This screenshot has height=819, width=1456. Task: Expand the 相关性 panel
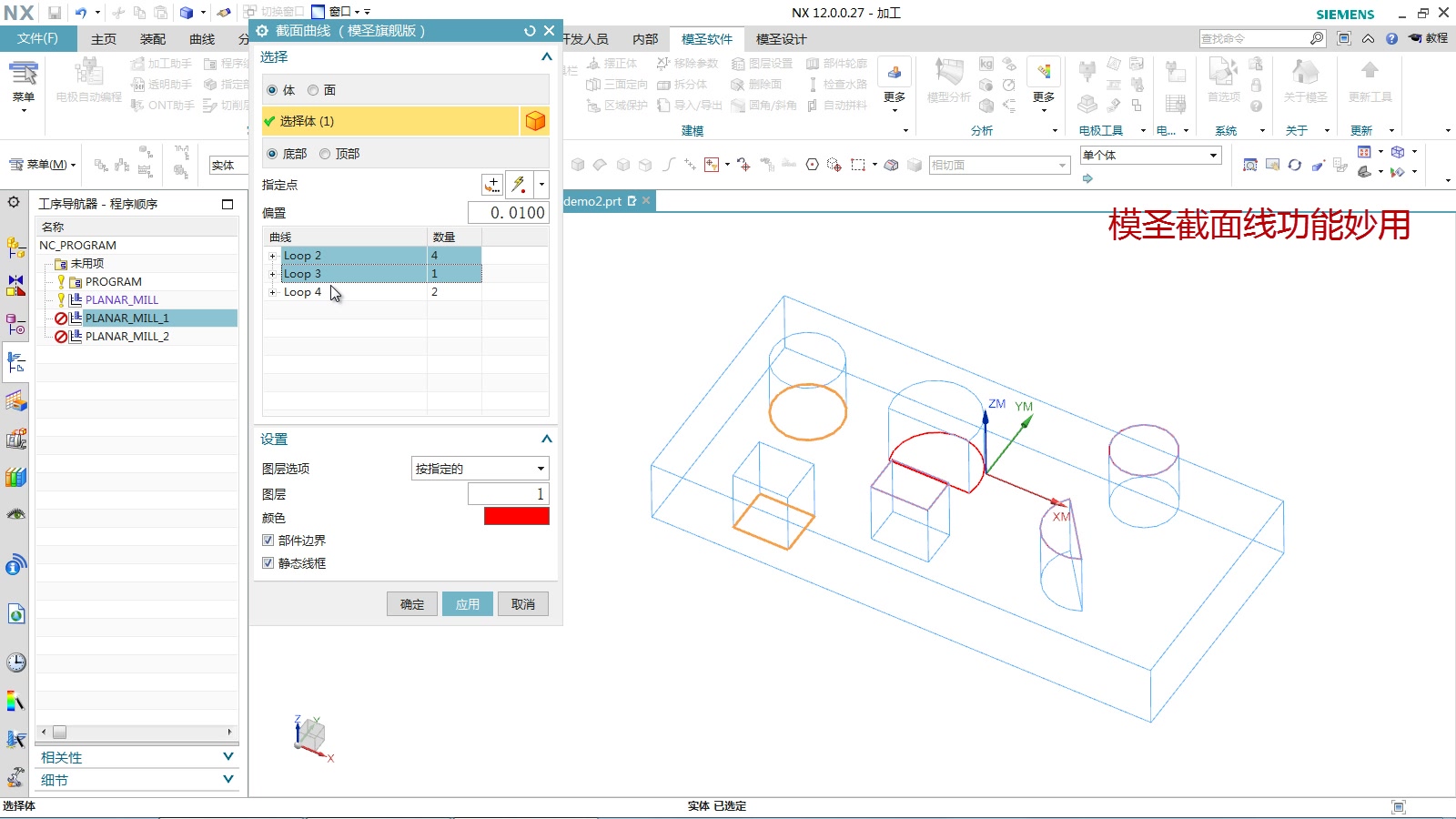(x=228, y=757)
